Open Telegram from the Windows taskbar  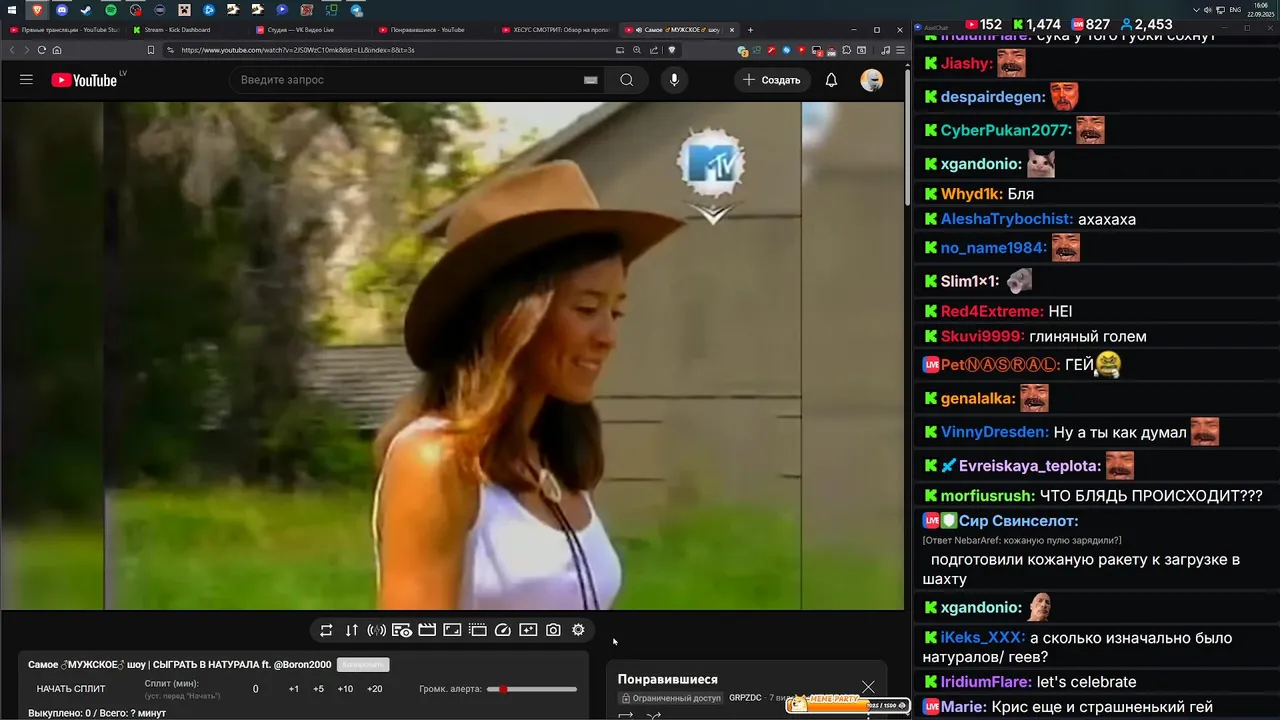point(356,10)
